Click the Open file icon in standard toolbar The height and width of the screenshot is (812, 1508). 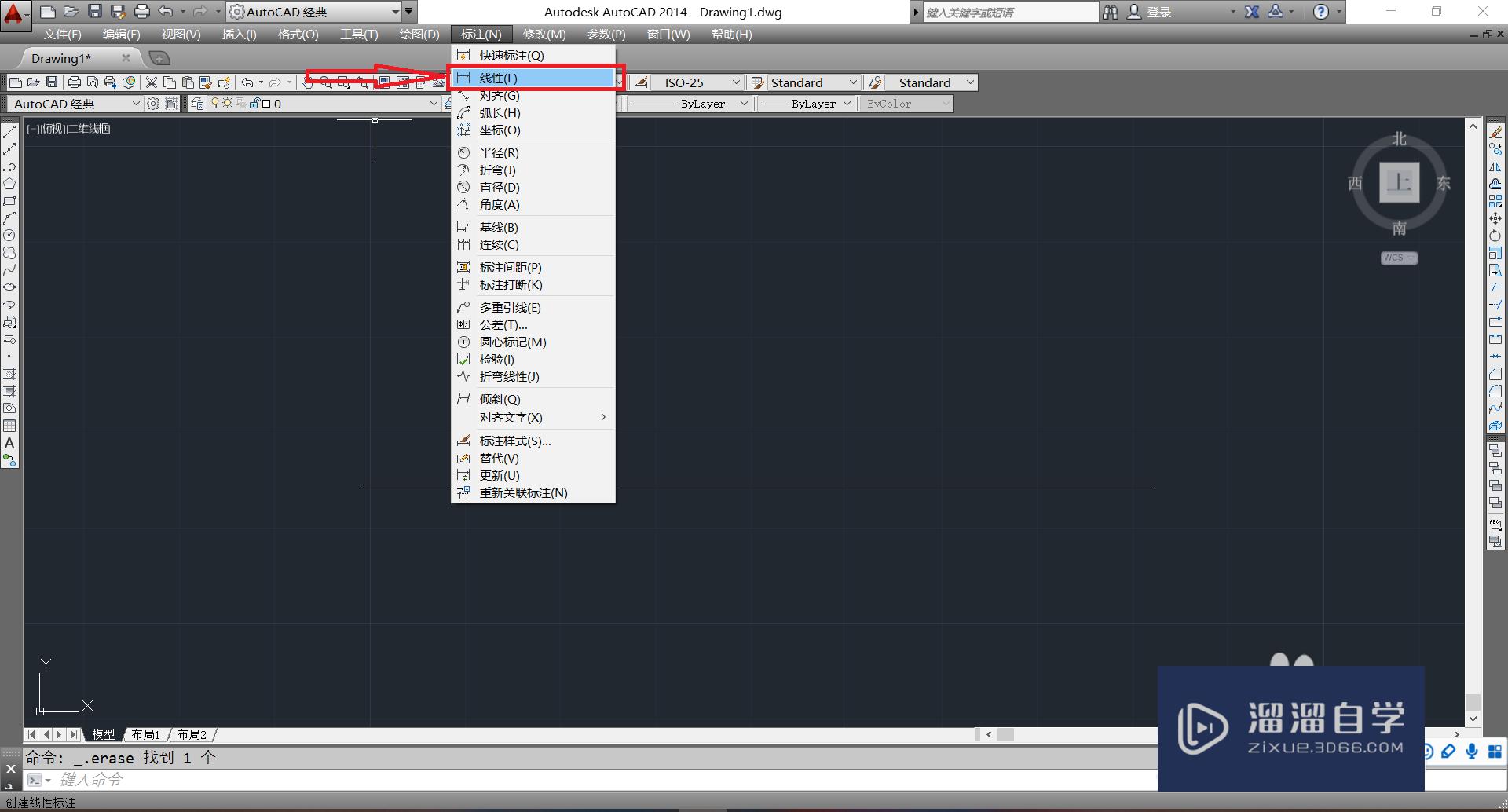point(34,82)
